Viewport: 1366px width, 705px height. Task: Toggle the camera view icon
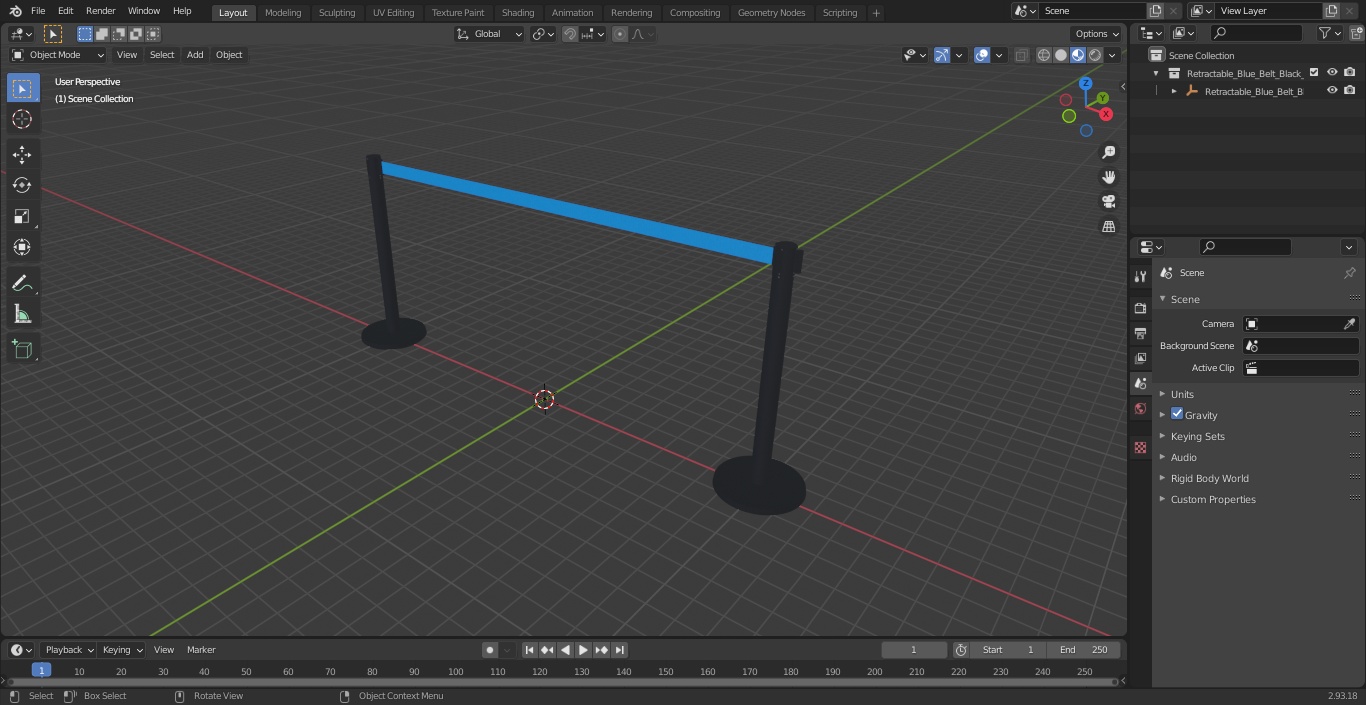pyautogui.click(x=1108, y=202)
